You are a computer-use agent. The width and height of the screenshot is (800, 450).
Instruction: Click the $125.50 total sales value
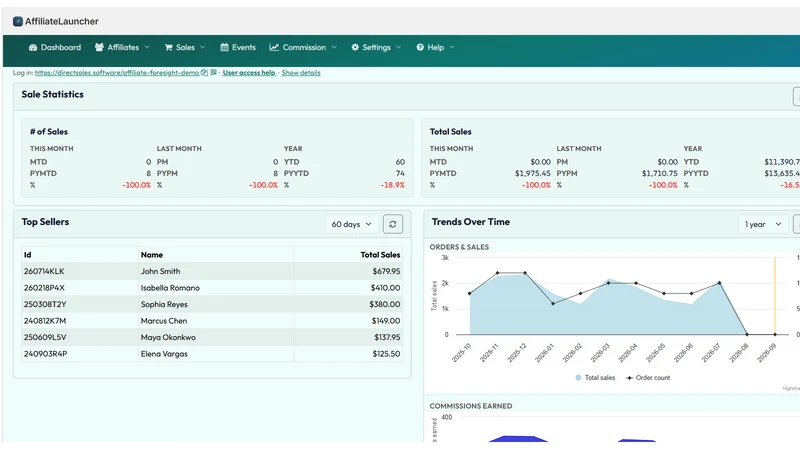(x=386, y=354)
